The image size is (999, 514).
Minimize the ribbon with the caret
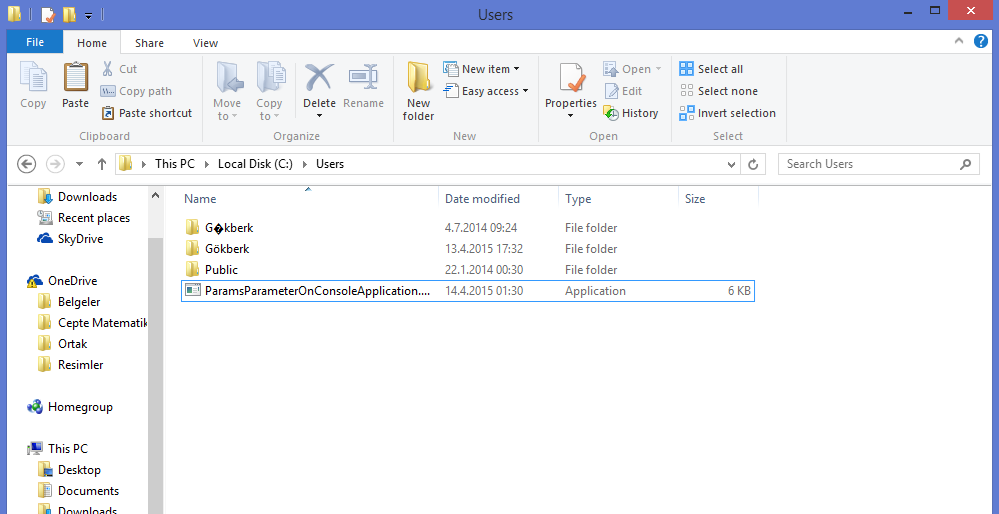point(959,41)
